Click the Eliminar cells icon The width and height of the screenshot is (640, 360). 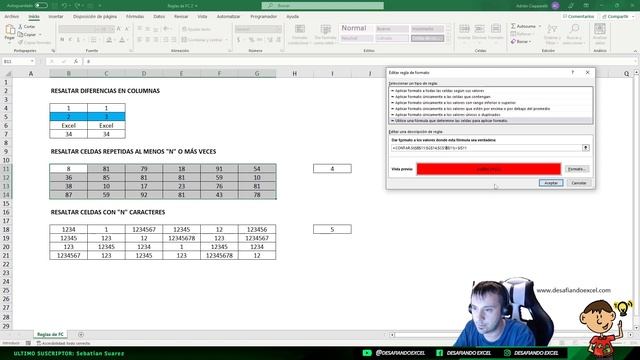pos(480,29)
